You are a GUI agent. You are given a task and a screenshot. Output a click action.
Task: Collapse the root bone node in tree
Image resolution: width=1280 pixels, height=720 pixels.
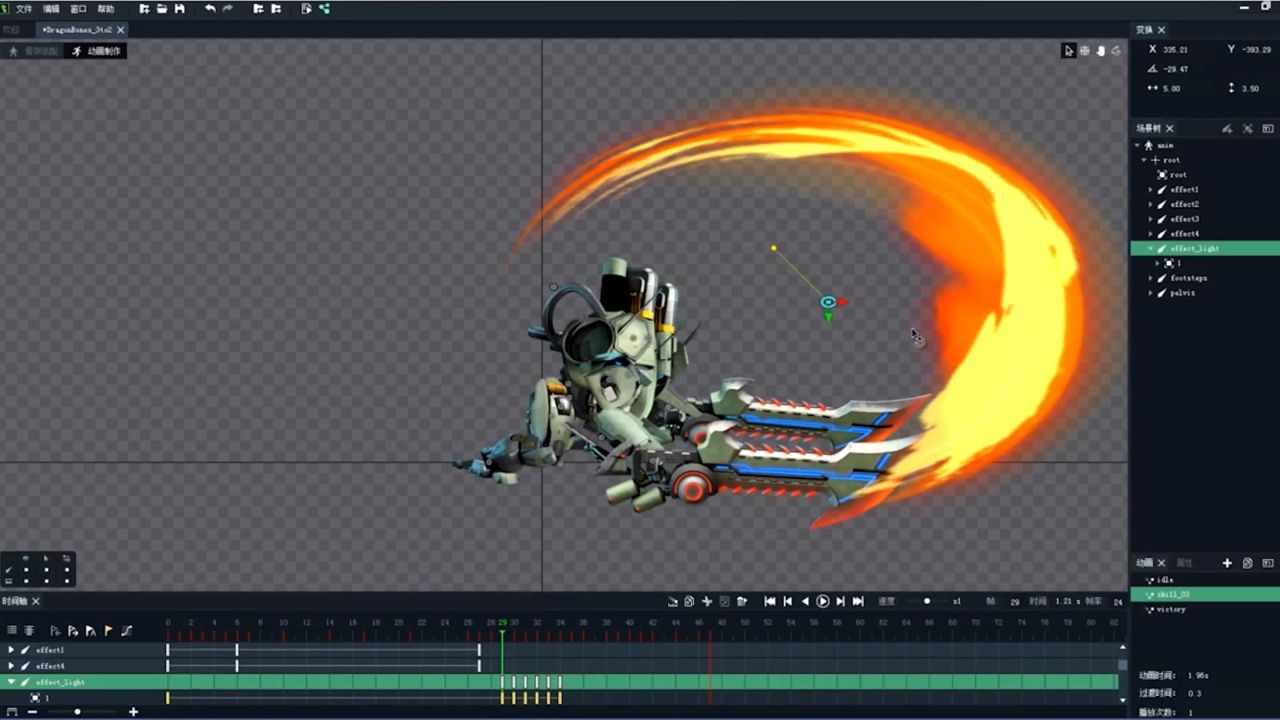(x=1144, y=160)
